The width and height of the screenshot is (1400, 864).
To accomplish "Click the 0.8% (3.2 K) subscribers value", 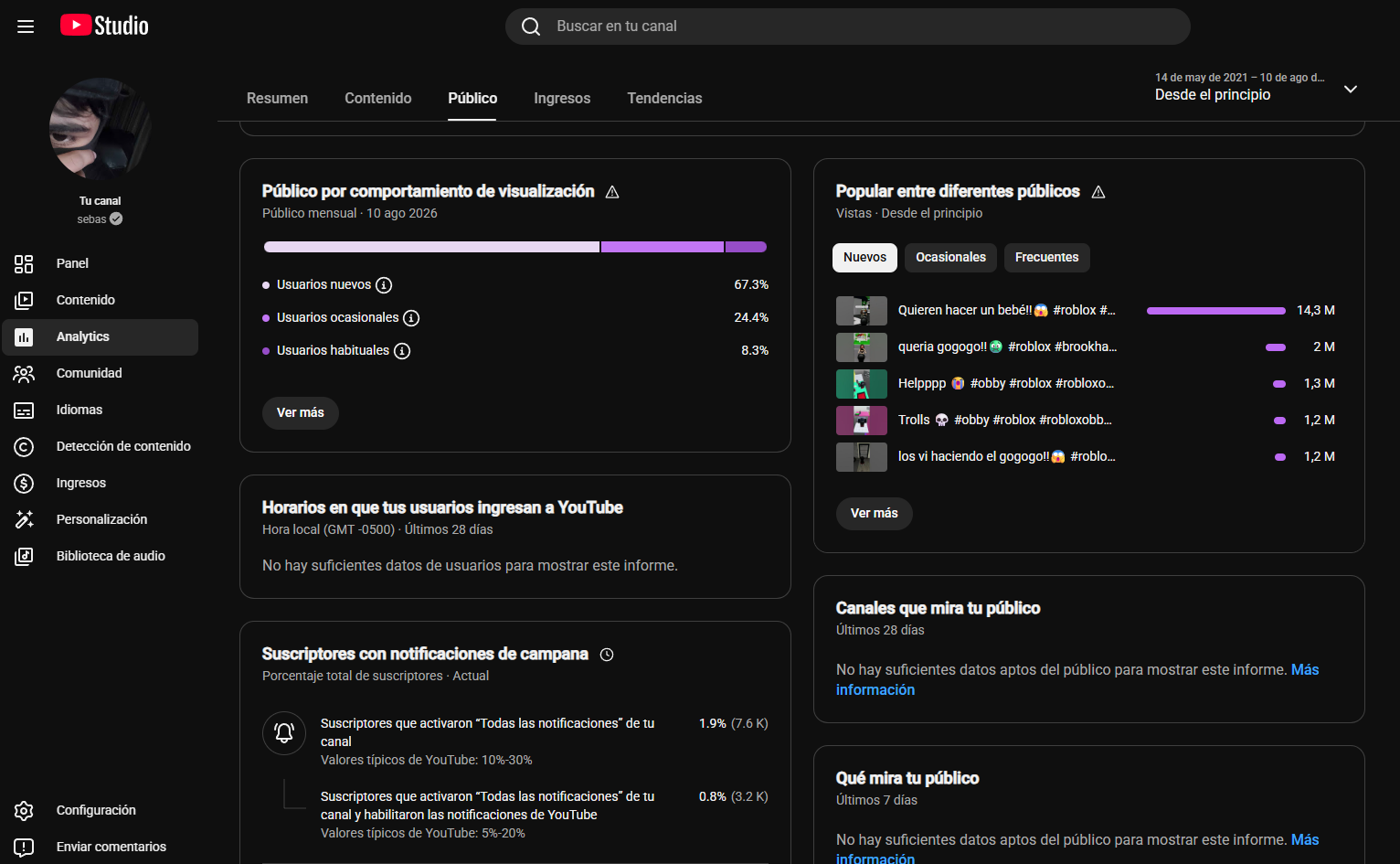I will [x=734, y=797].
